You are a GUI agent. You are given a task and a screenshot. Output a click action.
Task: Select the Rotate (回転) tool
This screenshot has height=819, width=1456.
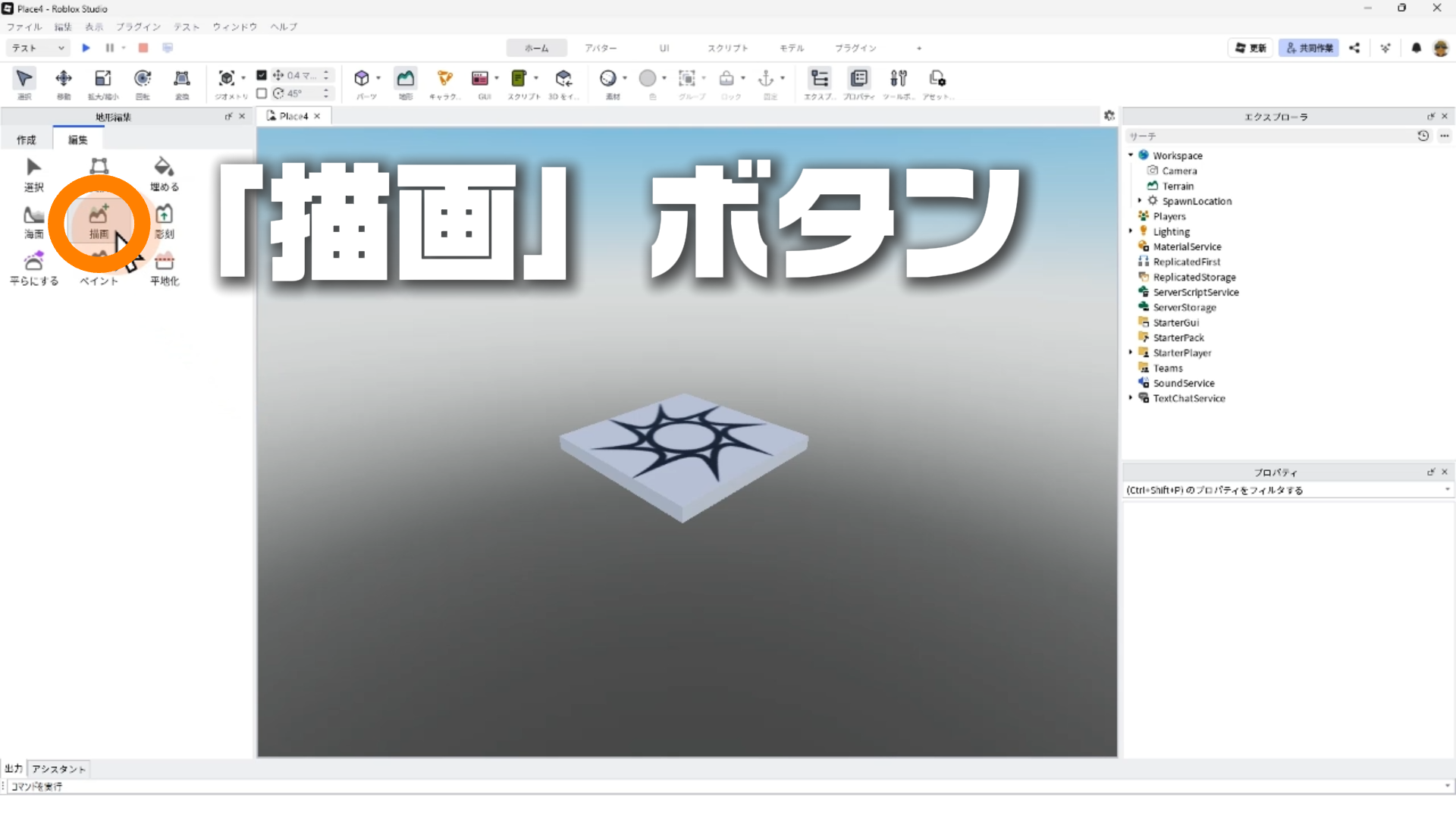click(142, 79)
